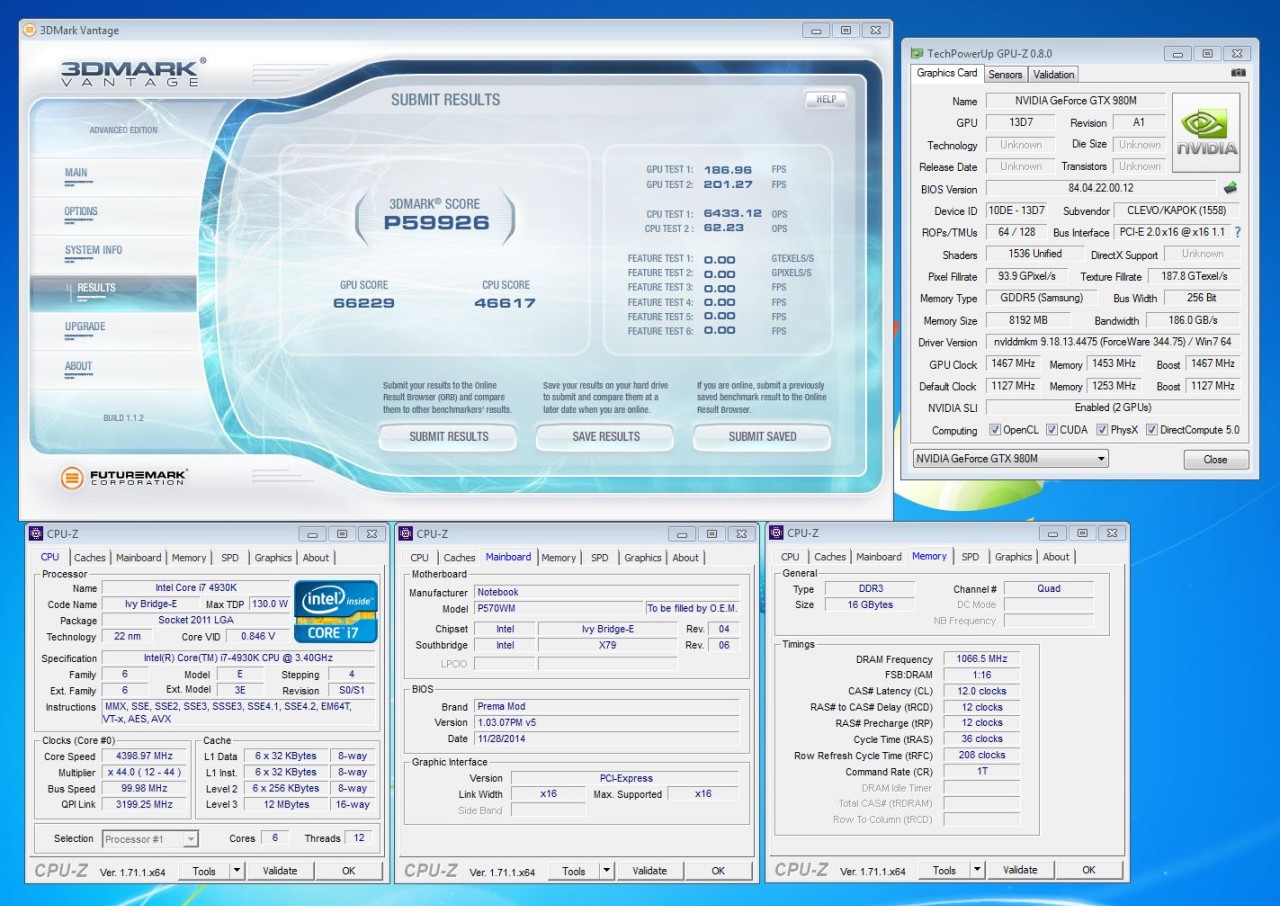This screenshot has width=1280, height=906.
Task: Click the Futuremark Corporation logo
Action: (123, 477)
